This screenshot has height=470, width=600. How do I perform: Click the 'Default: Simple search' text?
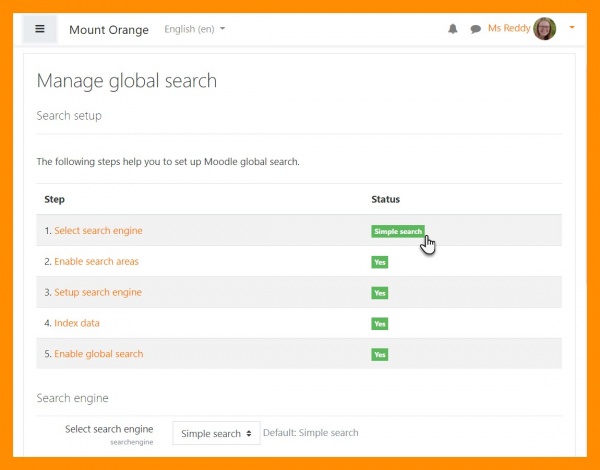click(311, 433)
